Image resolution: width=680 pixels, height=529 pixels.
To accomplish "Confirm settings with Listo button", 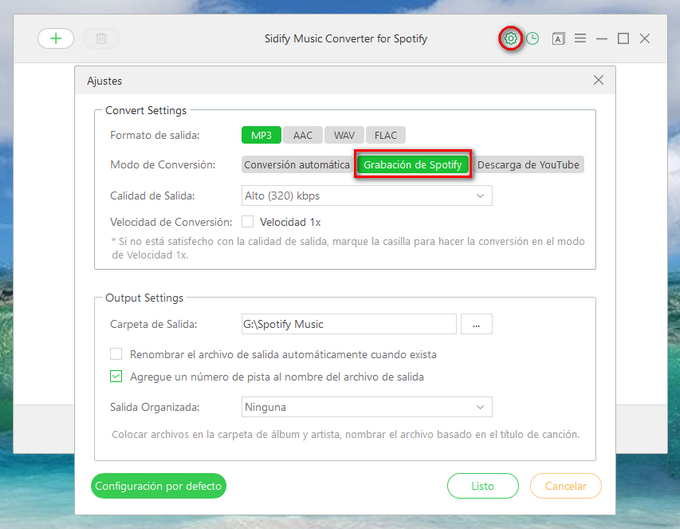I will (483, 486).
